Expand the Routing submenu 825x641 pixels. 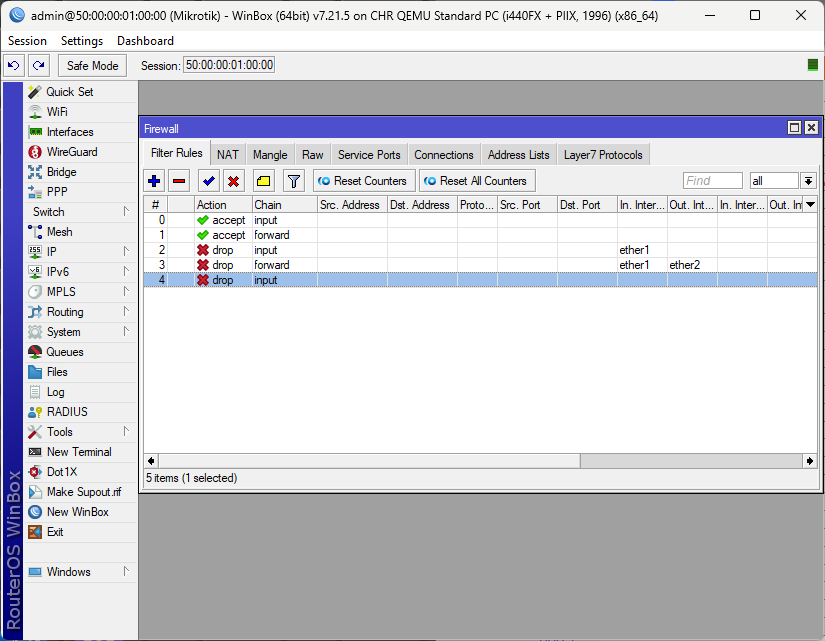tap(81, 312)
